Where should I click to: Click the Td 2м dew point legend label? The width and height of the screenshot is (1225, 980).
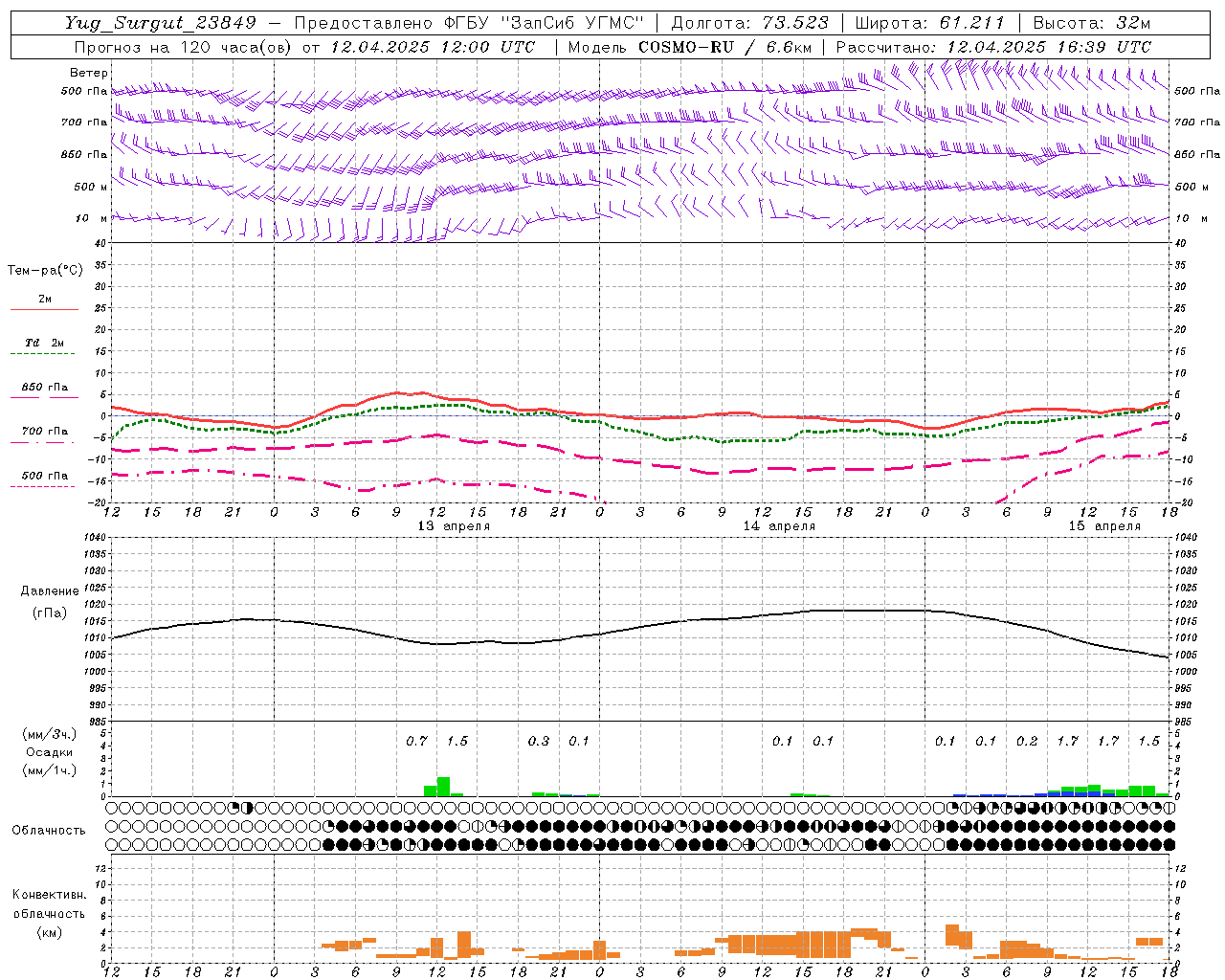click(x=45, y=343)
